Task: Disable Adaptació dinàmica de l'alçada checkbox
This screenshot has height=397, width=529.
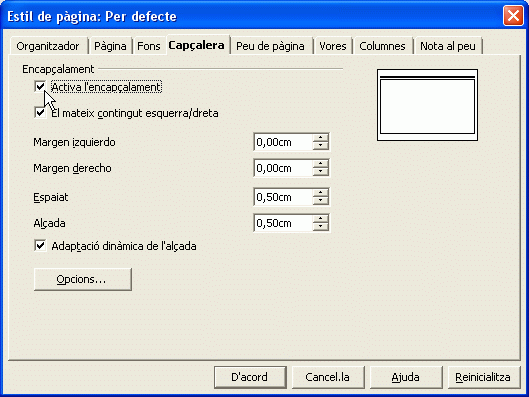Action: click(x=40, y=246)
